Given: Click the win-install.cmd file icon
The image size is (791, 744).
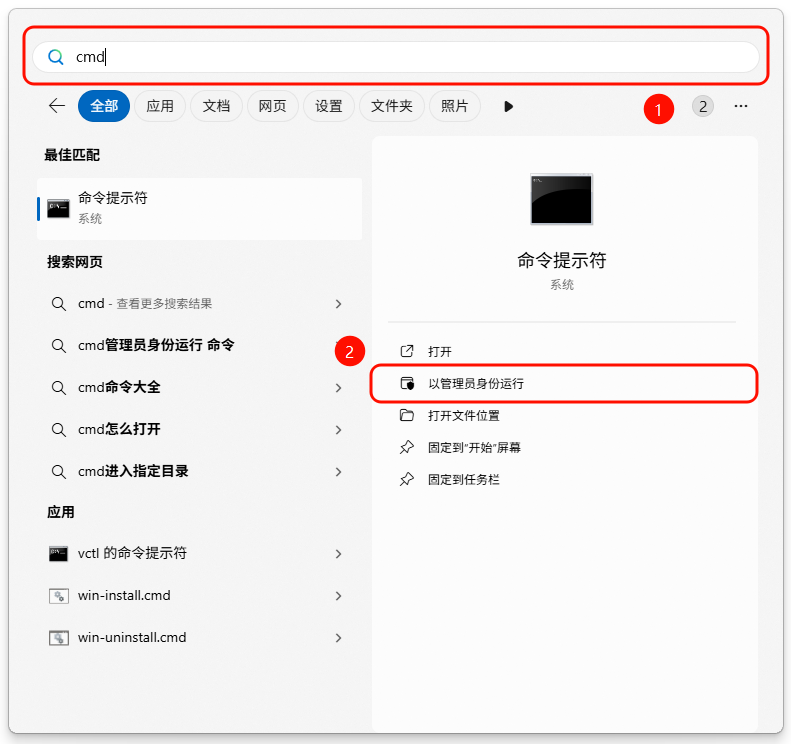Looking at the screenshot, I should (59, 596).
